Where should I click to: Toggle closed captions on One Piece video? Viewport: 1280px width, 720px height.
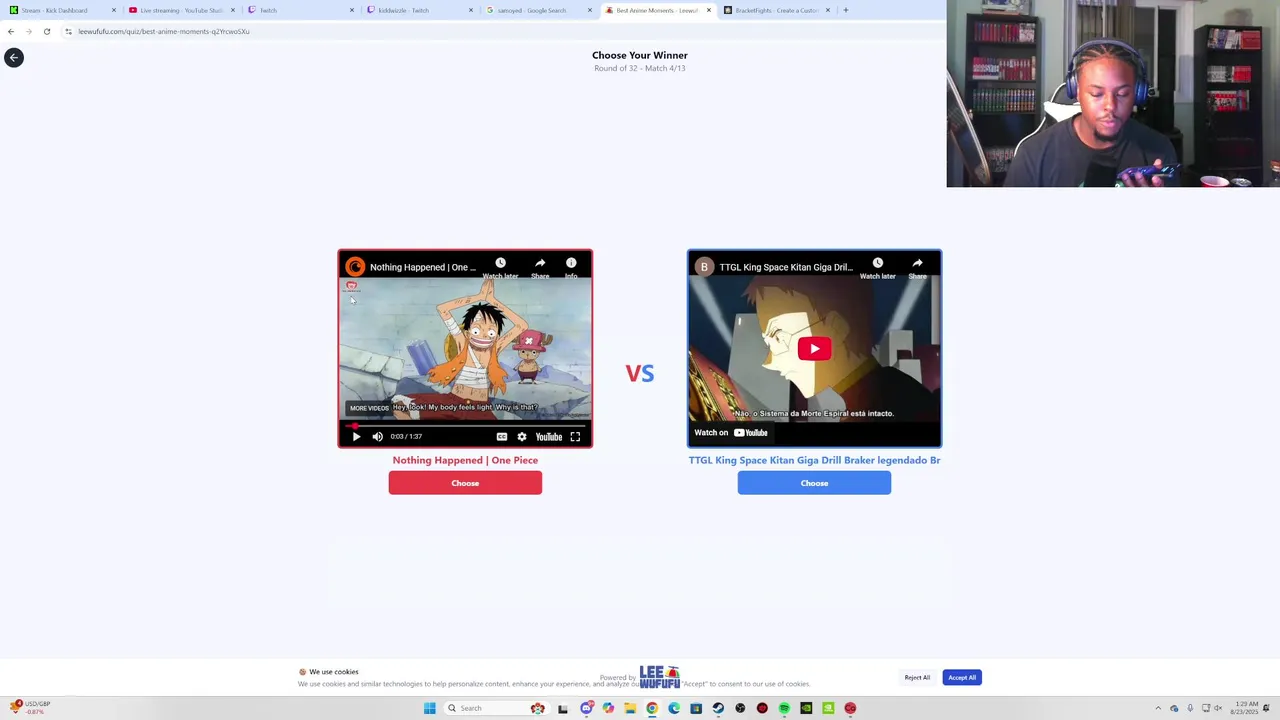click(x=502, y=437)
